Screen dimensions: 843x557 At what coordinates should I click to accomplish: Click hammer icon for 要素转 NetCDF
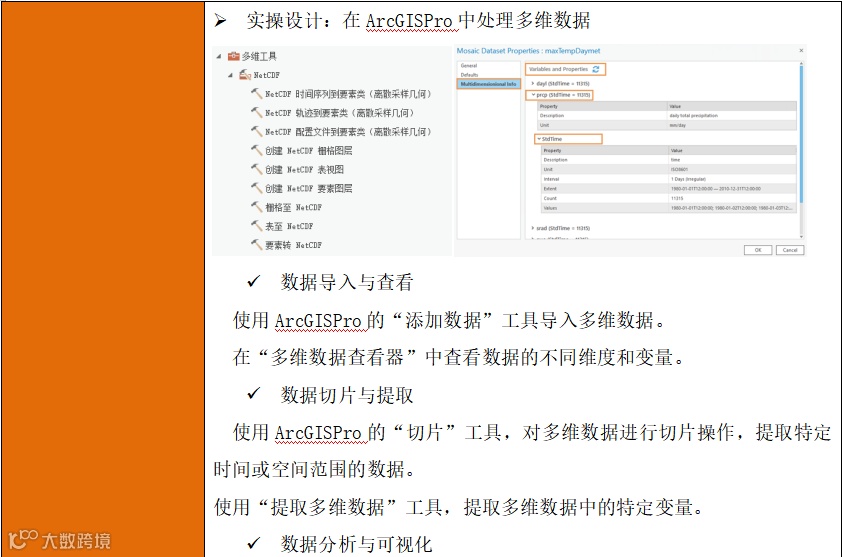256,245
